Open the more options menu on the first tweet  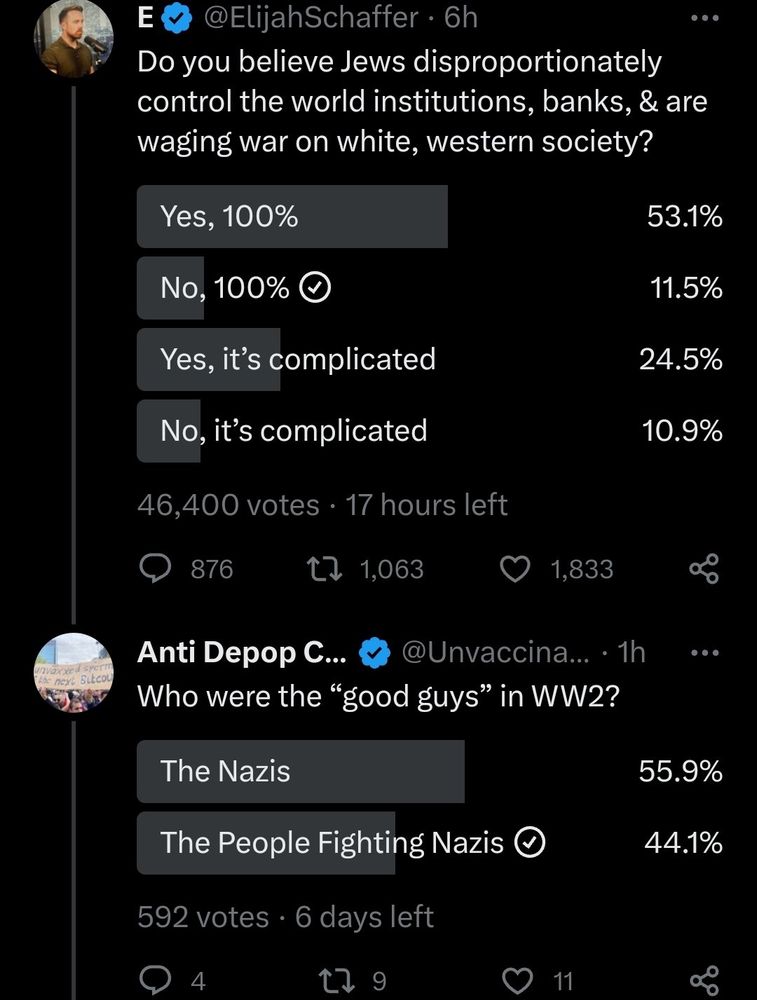pyautogui.click(x=705, y=17)
